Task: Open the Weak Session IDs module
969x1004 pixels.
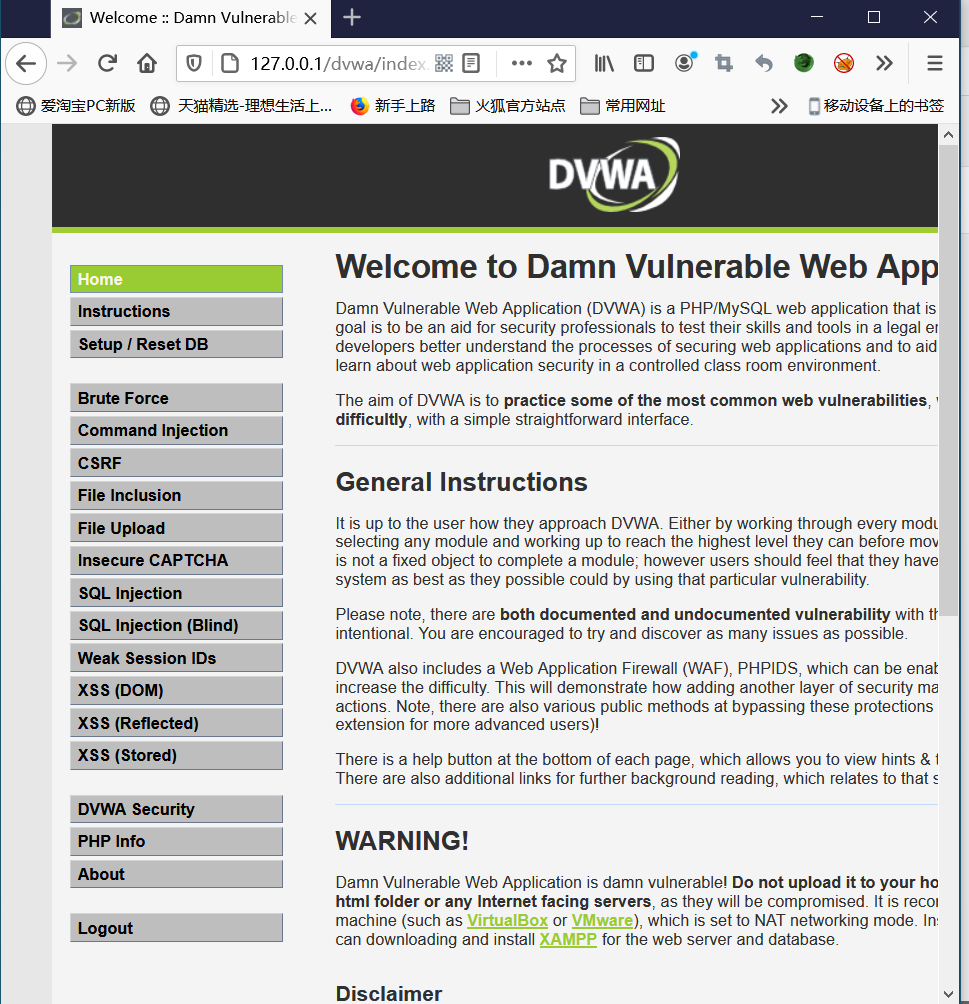Action: click(x=176, y=658)
